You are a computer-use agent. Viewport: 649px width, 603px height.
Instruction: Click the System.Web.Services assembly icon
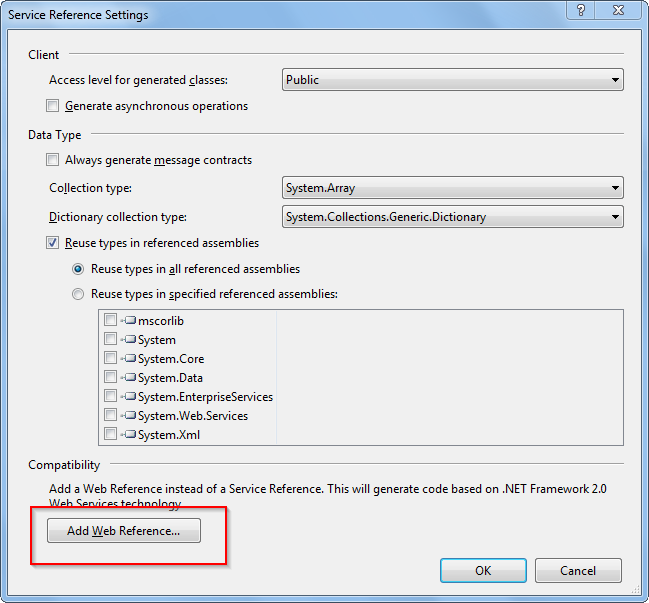pos(129,415)
